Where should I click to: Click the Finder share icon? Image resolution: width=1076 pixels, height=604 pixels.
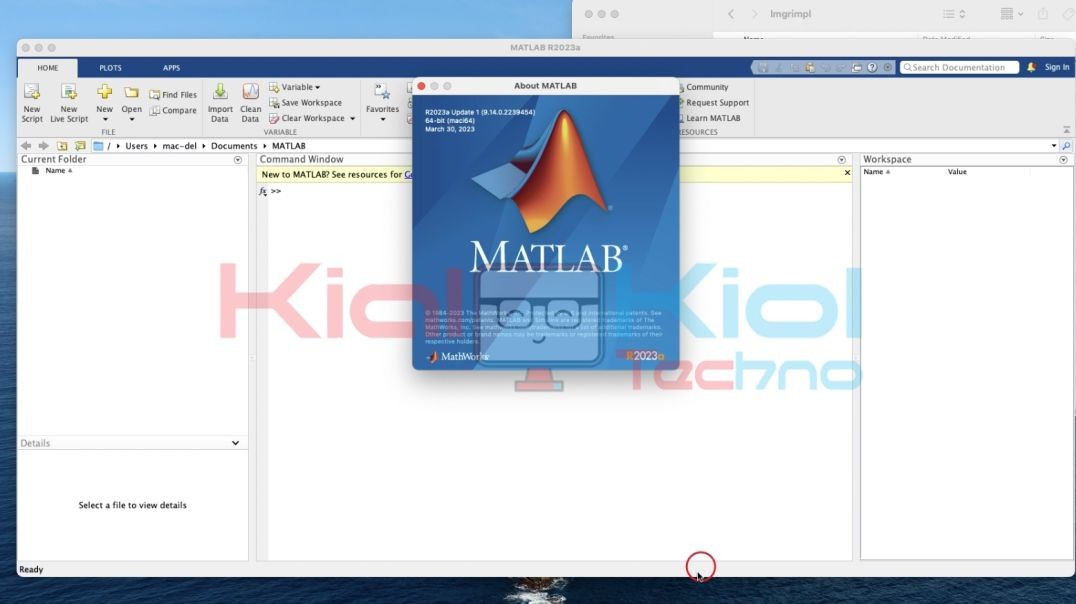(x=1043, y=14)
